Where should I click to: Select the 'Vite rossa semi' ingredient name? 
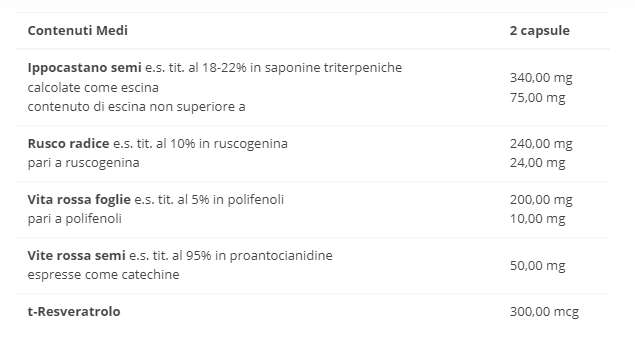(77, 256)
